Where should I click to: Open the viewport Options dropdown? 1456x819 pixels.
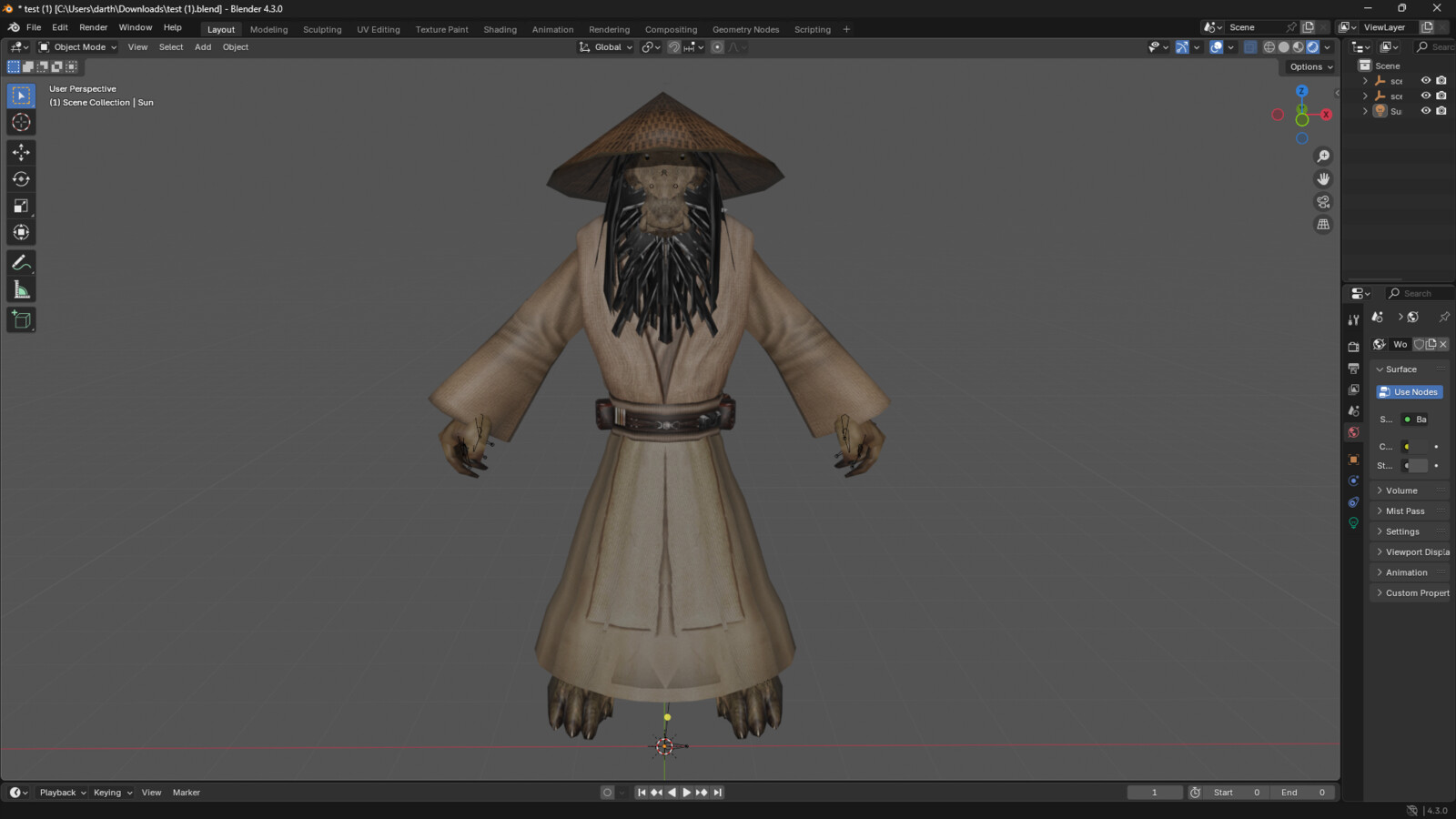point(1310,66)
